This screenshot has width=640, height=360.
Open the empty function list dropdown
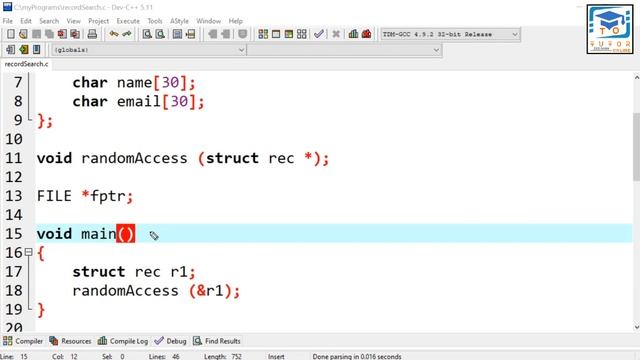point(344,50)
